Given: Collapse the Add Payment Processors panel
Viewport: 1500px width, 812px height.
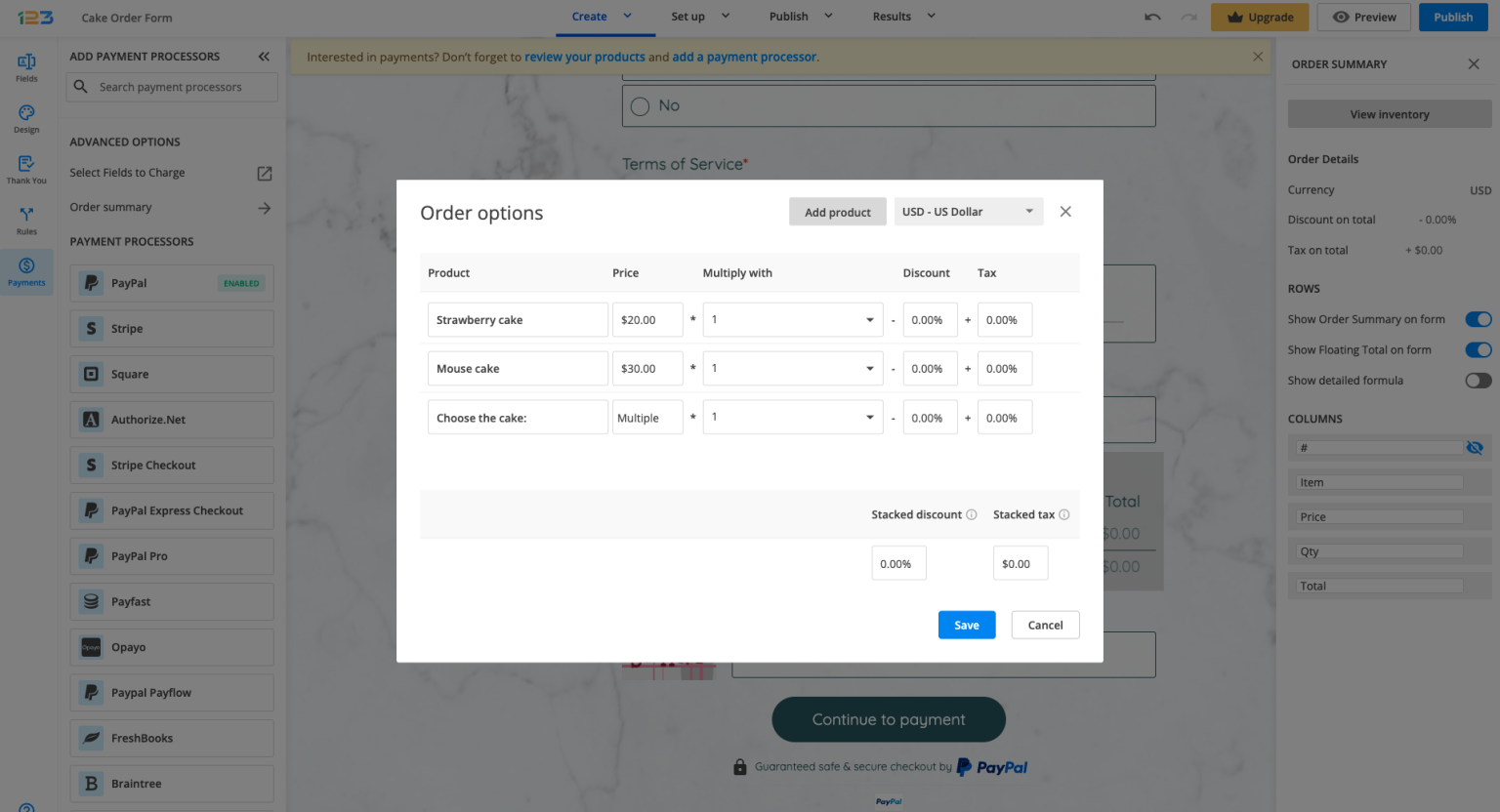Looking at the screenshot, I should (x=264, y=57).
